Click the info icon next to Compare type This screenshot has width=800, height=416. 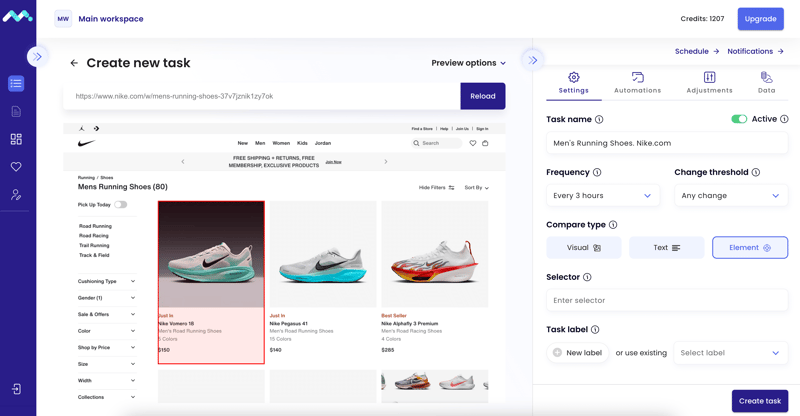pyautogui.click(x=613, y=225)
